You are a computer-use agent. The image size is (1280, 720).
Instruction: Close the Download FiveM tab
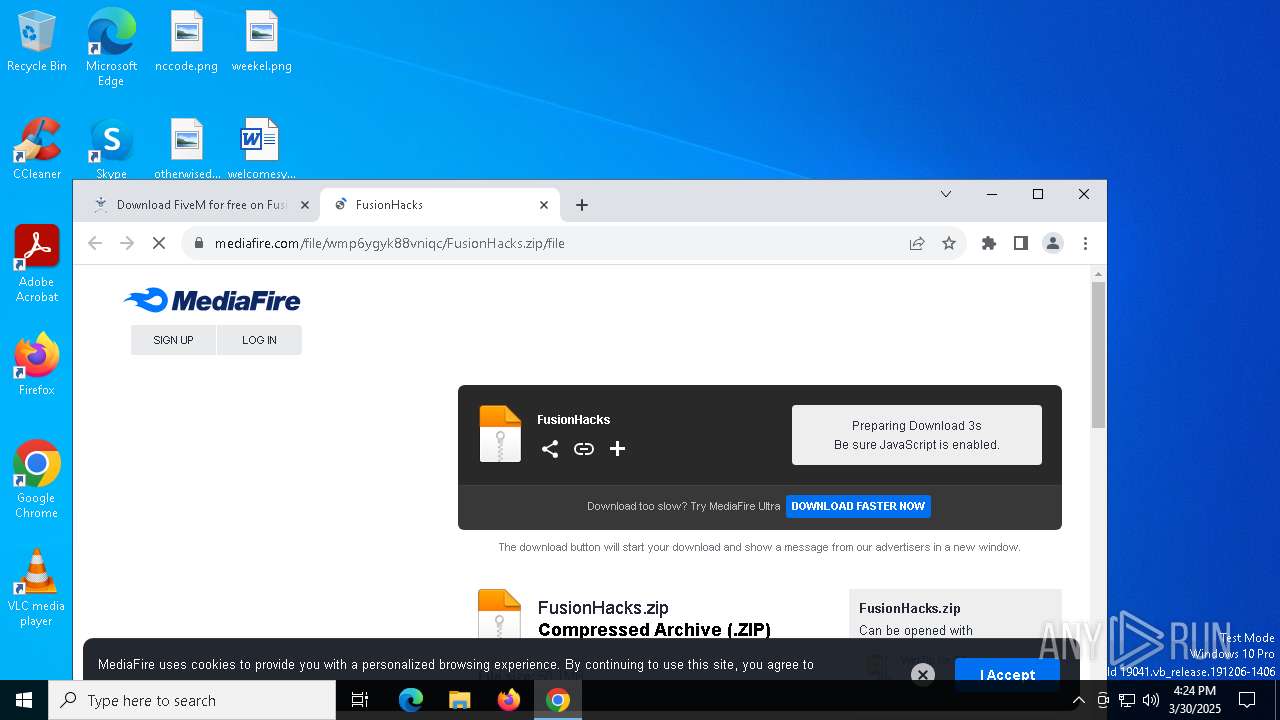(305, 205)
